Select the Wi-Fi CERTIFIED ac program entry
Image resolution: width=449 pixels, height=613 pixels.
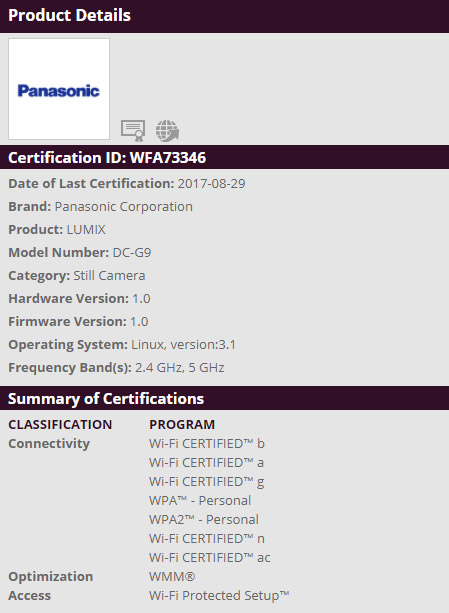209,557
